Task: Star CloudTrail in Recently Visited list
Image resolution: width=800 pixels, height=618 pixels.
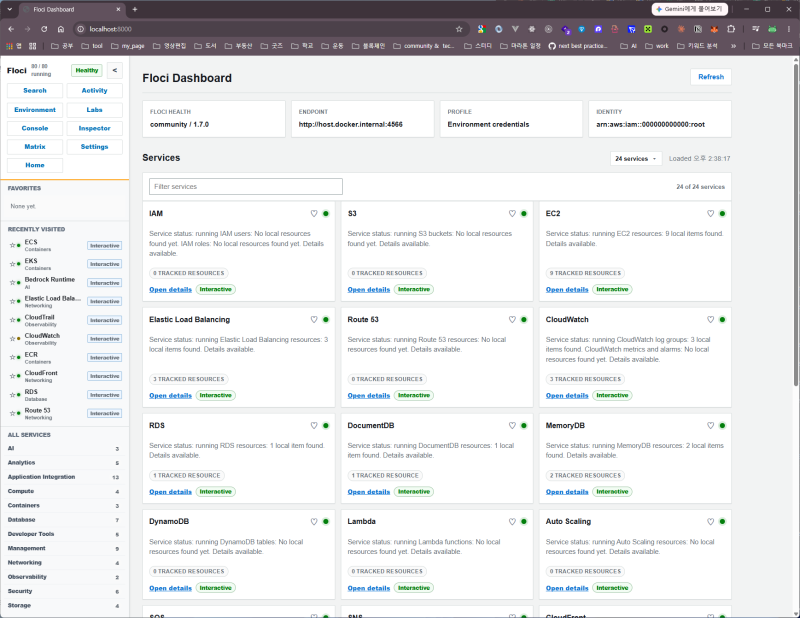Action: [12, 320]
